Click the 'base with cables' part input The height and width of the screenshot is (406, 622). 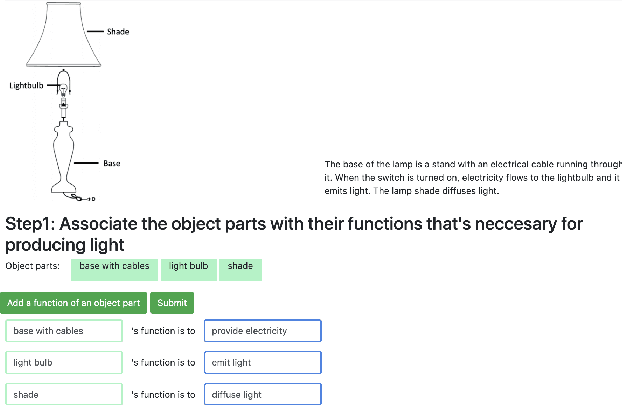click(x=63, y=330)
